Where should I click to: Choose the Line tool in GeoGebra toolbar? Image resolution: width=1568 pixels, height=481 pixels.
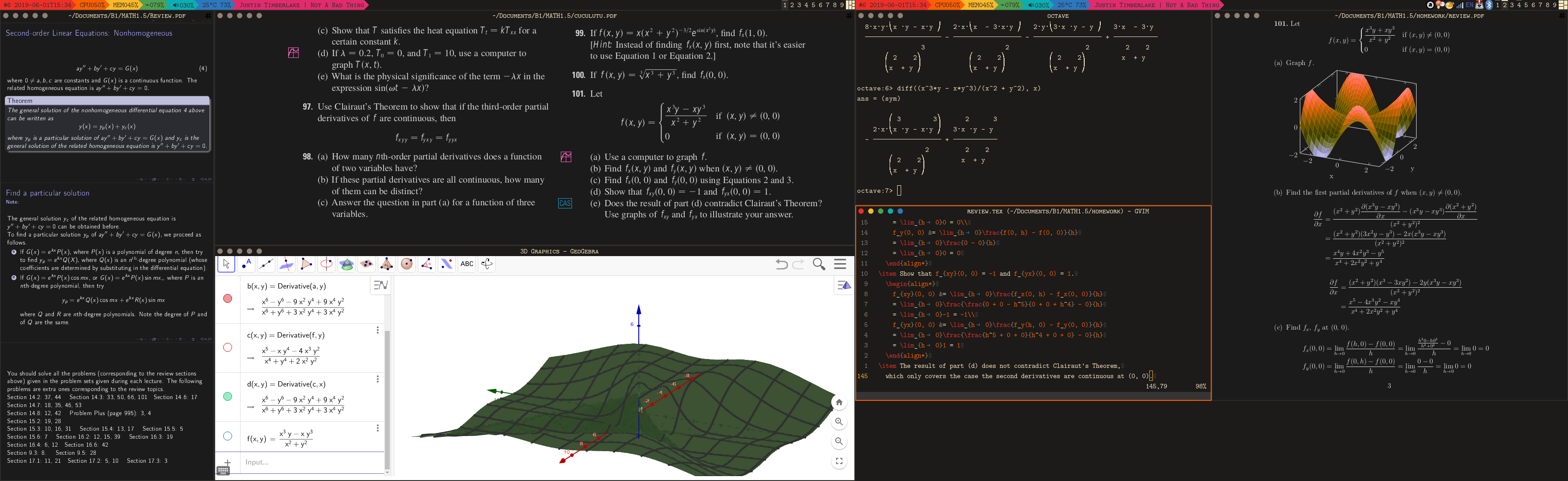[x=266, y=264]
